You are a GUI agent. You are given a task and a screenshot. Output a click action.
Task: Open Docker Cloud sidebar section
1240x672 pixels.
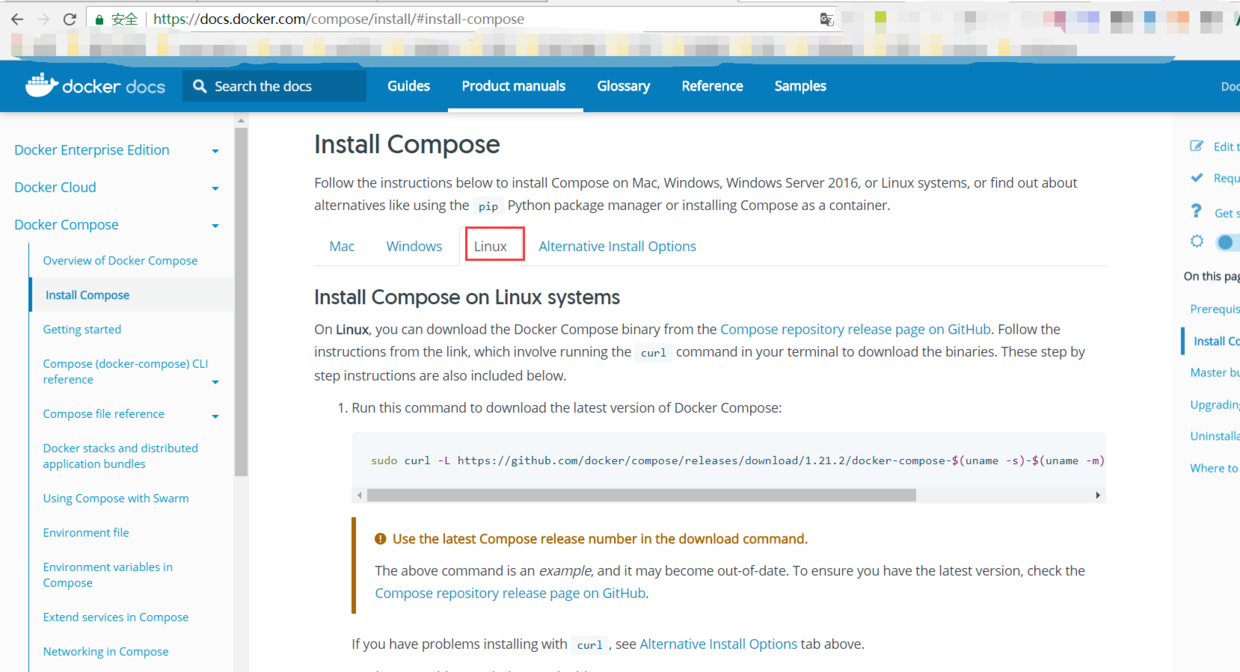[55, 187]
